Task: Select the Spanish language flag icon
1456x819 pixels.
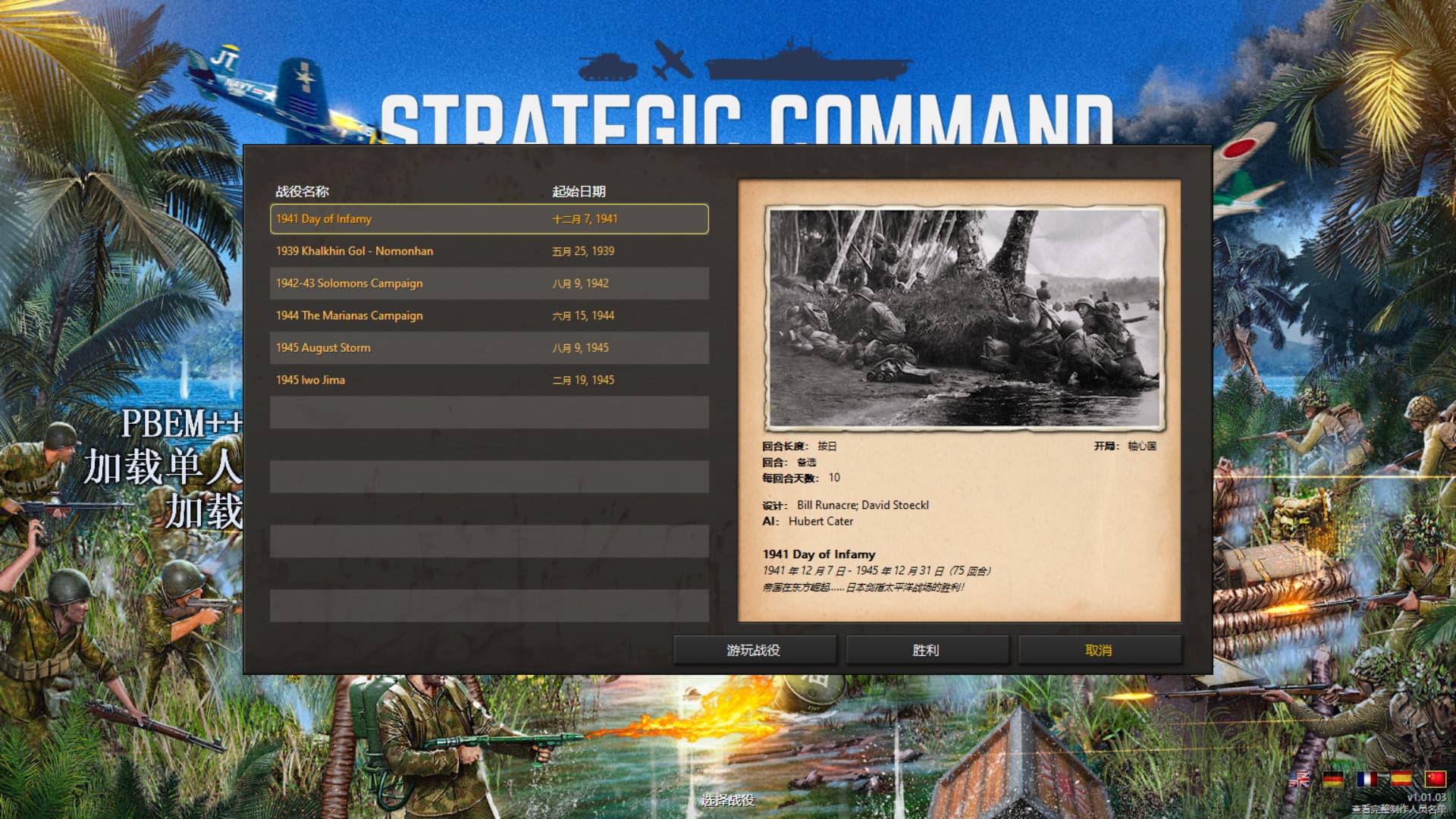Action: [1401, 779]
